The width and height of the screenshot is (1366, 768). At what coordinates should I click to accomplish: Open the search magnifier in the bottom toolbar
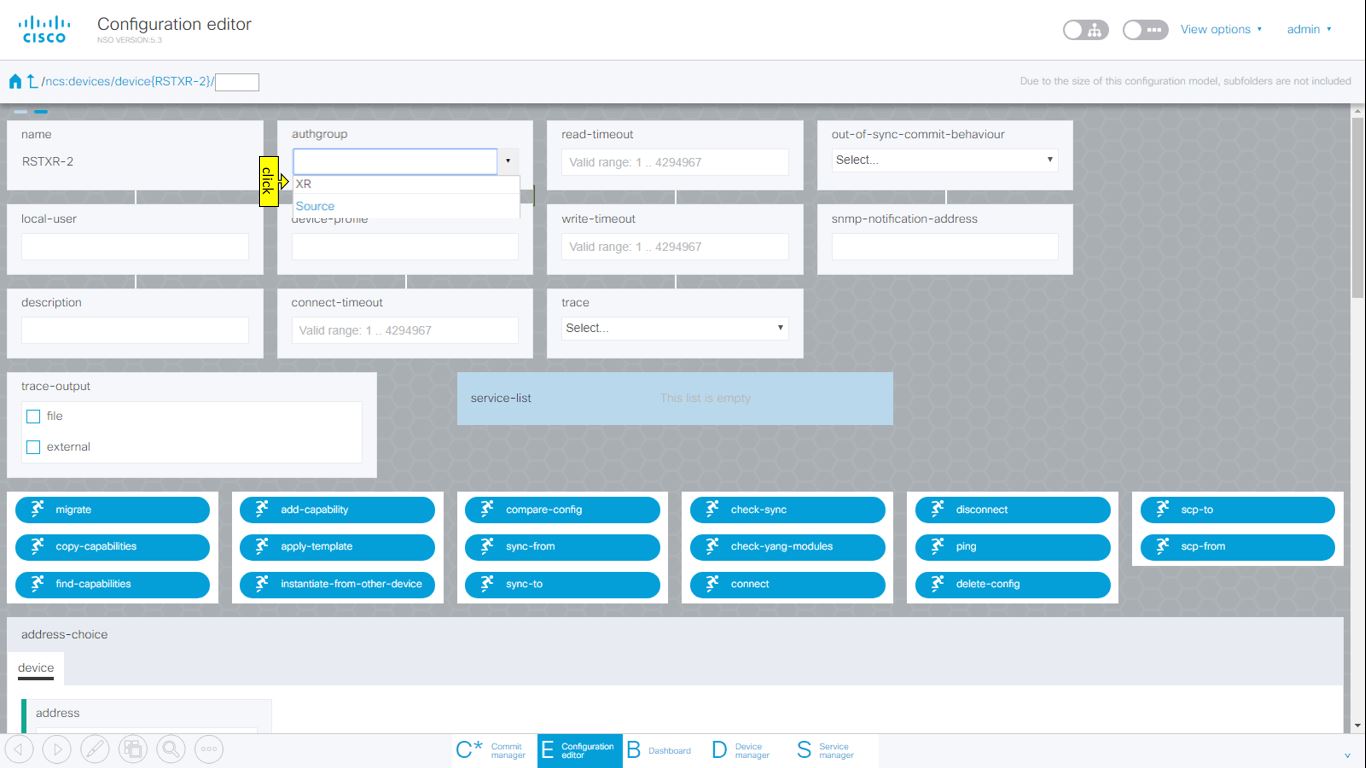(x=170, y=748)
